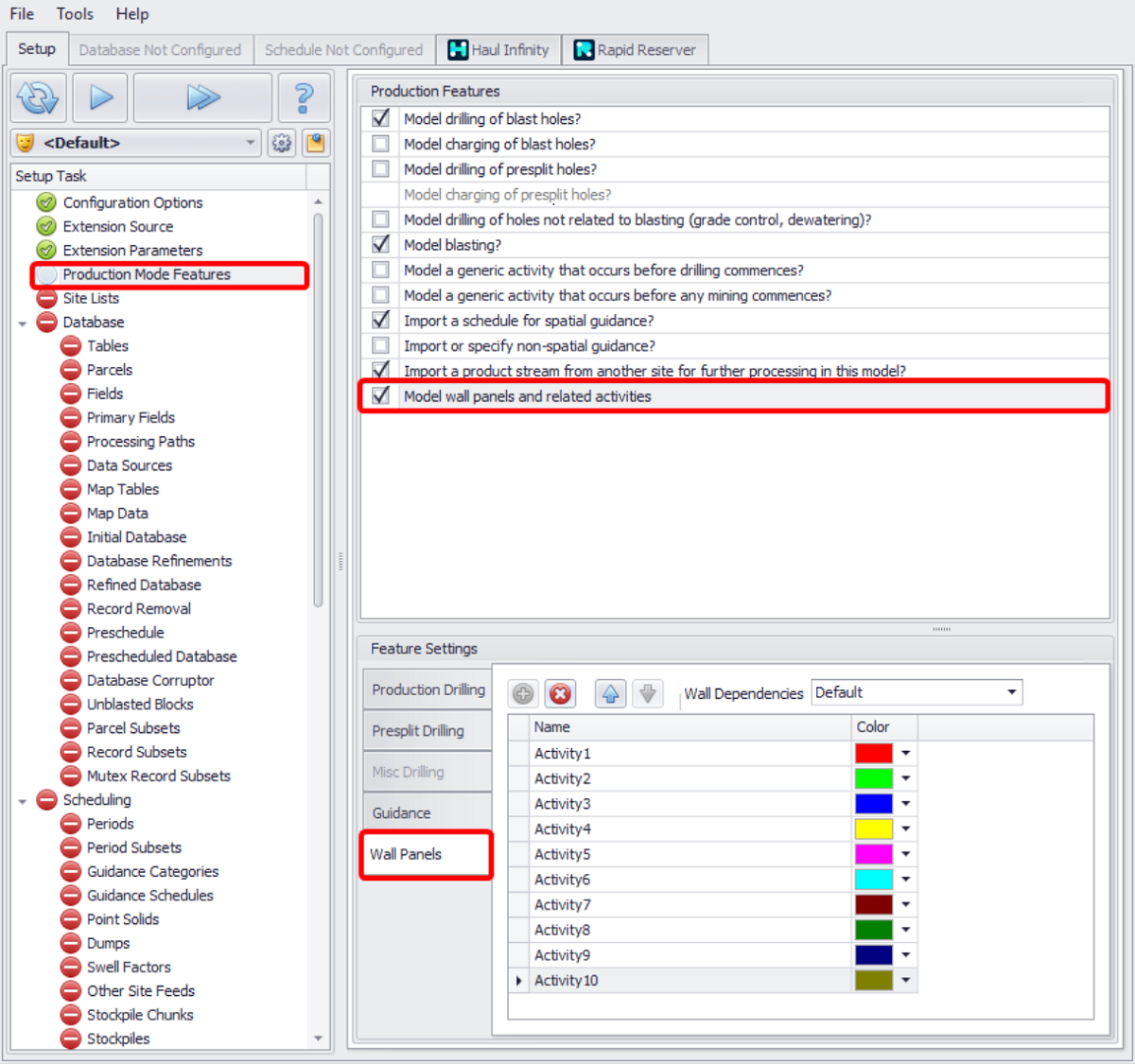The image size is (1135, 1064).
Task: Click the green plus add activity icon
Action: 523,694
